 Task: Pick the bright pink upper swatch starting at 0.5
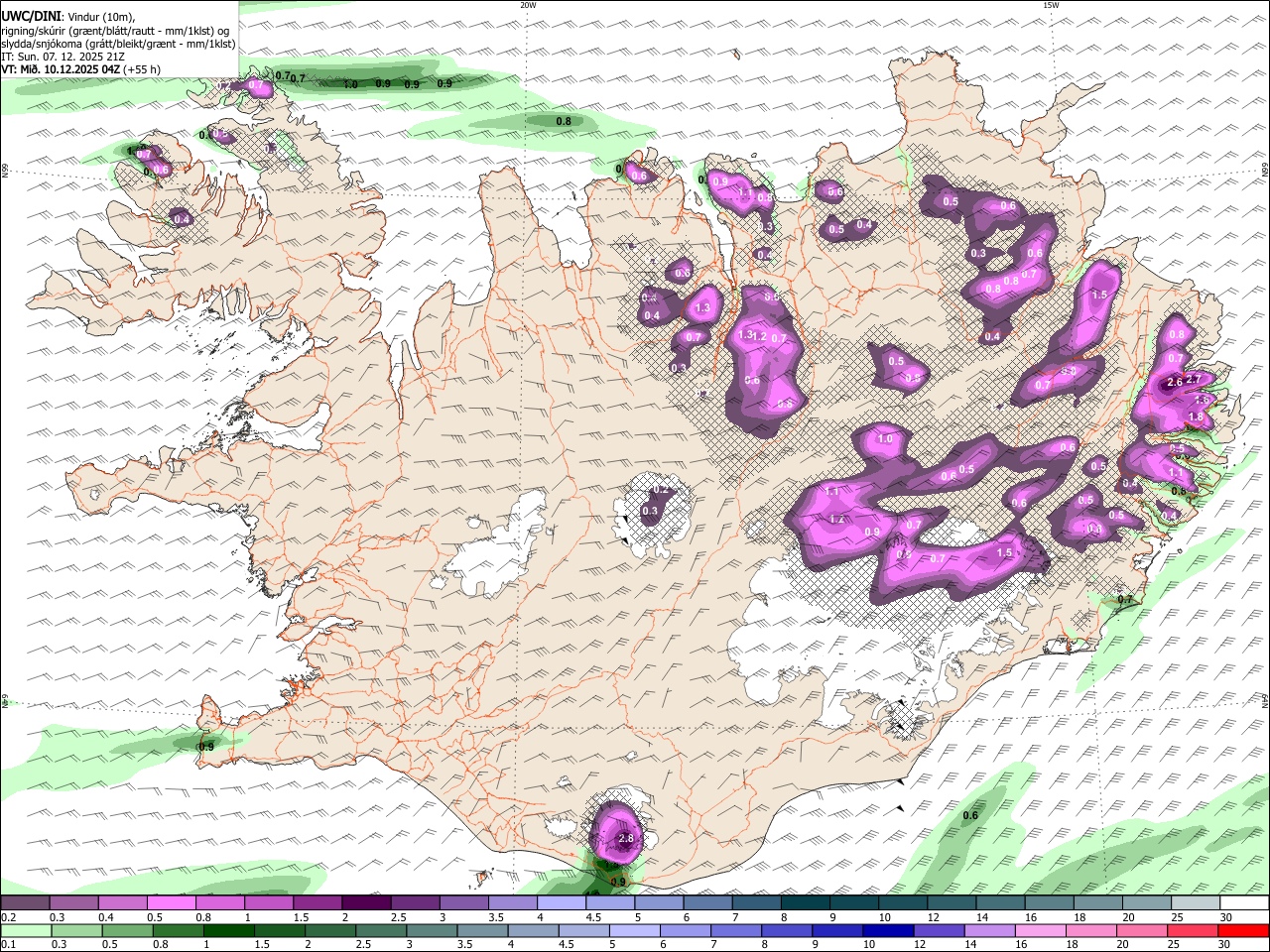(172, 903)
